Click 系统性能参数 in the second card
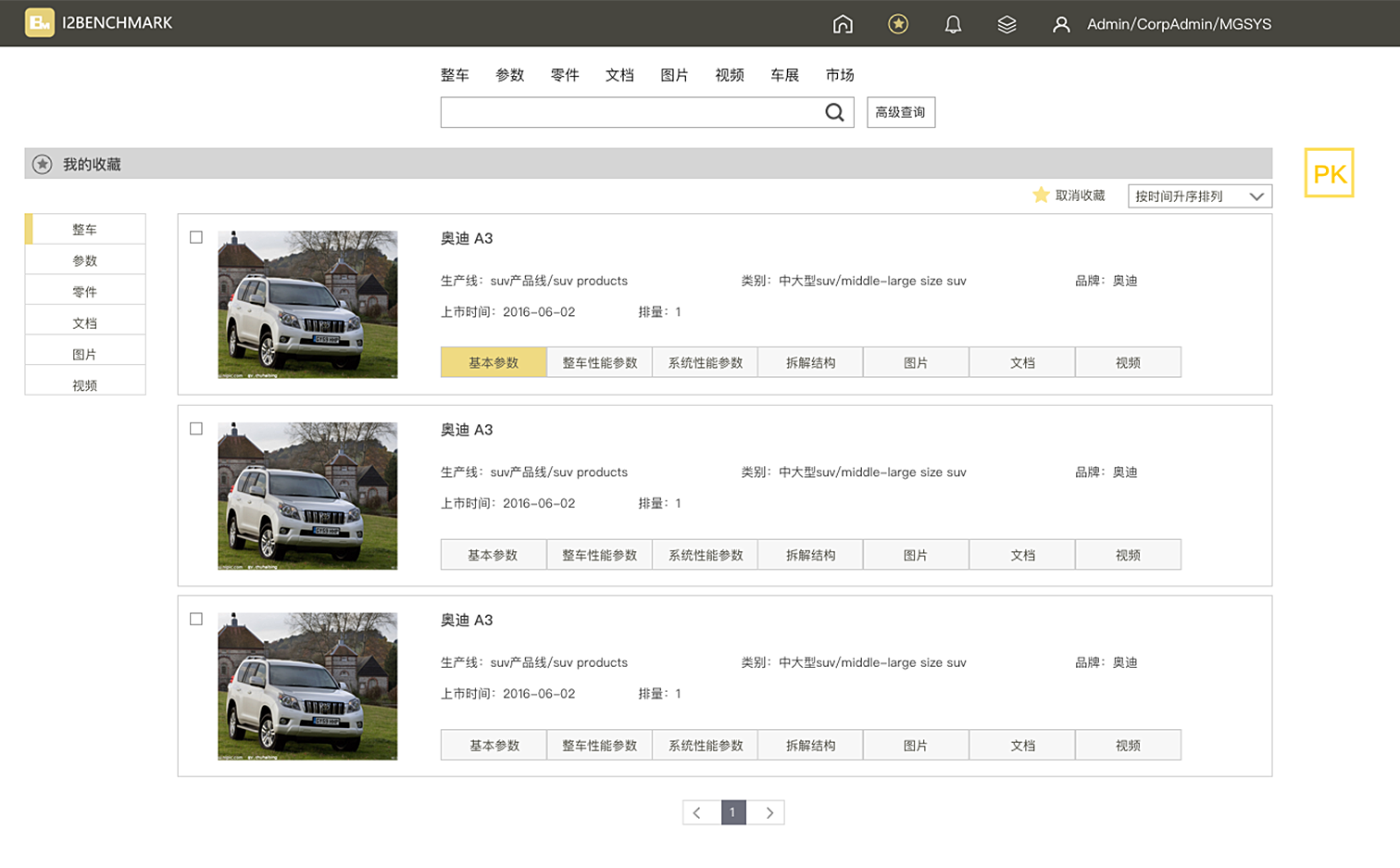 [x=706, y=555]
